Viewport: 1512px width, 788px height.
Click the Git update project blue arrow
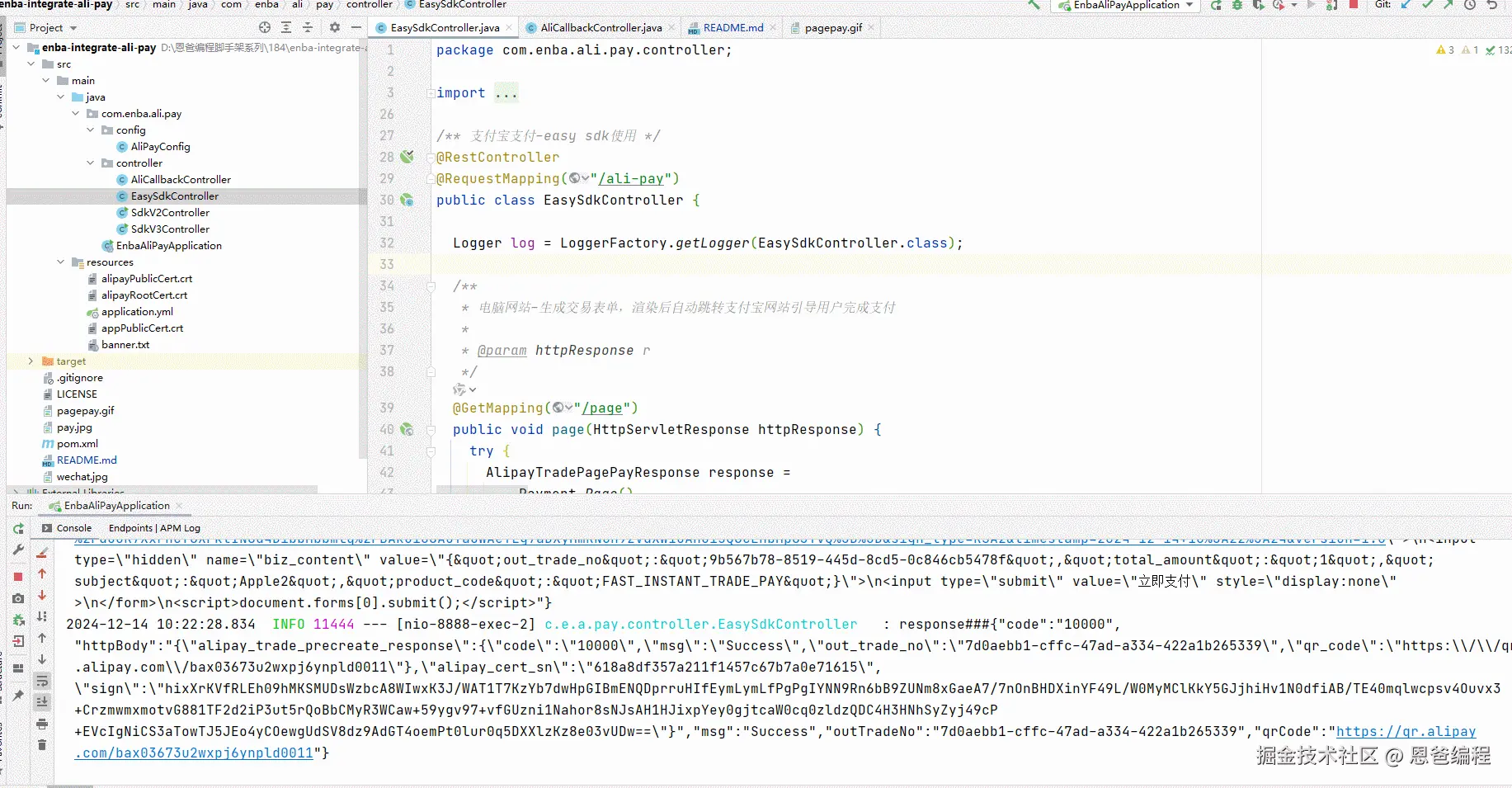[x=1406, y=5]
